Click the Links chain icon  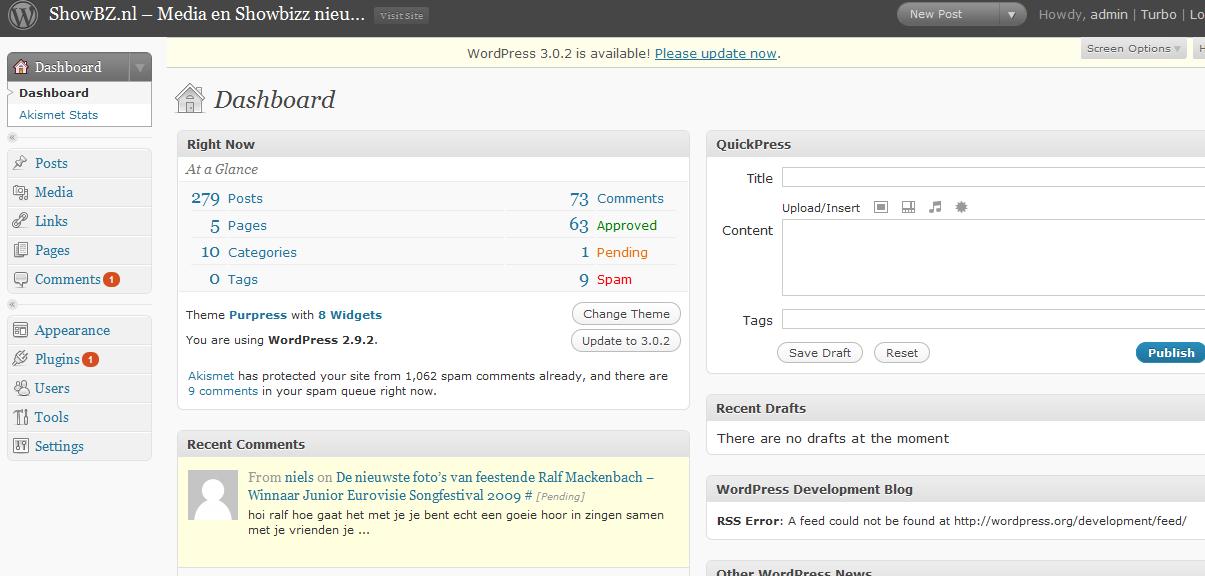[21, 221]
